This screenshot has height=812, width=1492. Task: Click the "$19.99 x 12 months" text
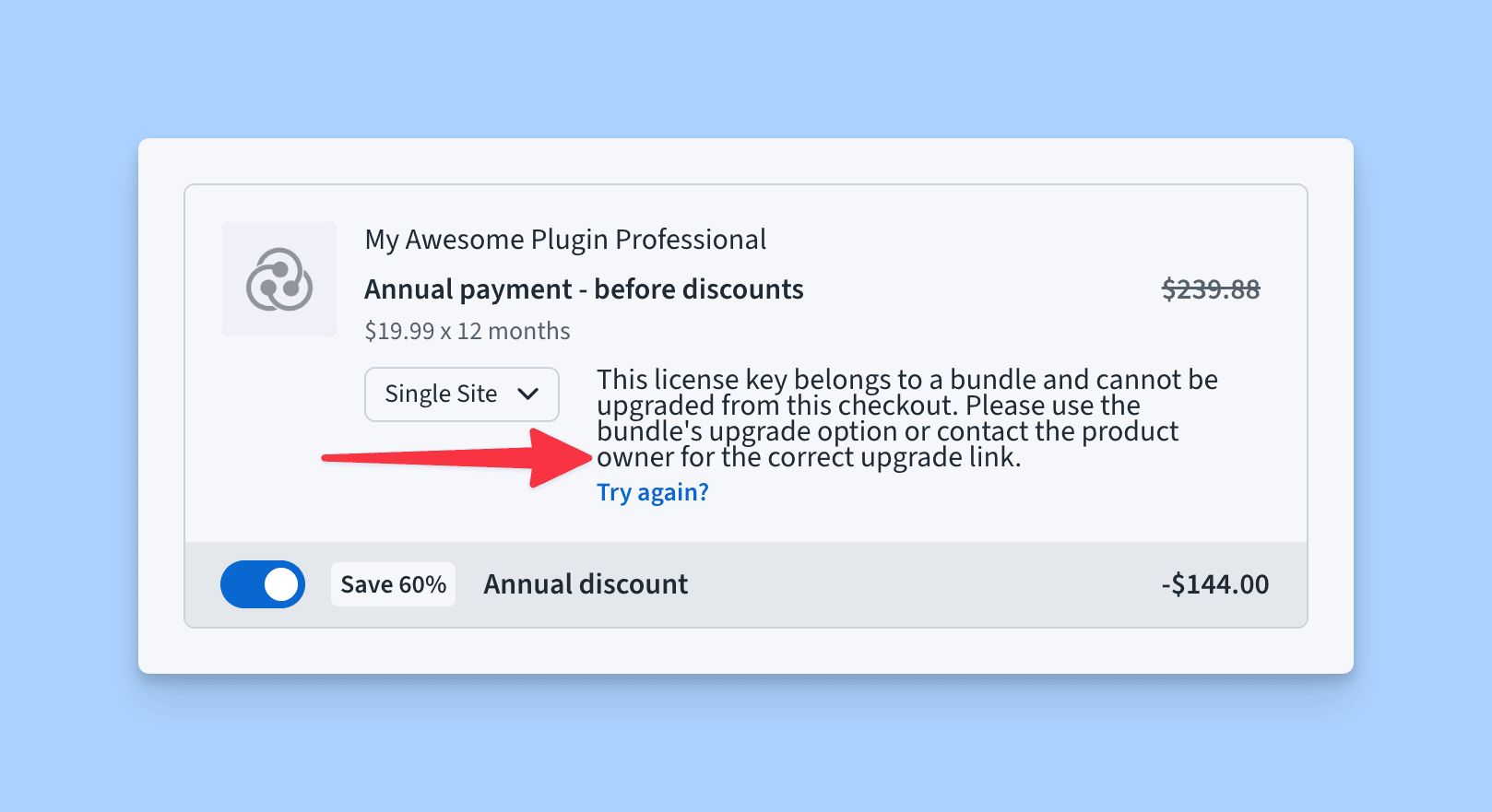[468, 331]
